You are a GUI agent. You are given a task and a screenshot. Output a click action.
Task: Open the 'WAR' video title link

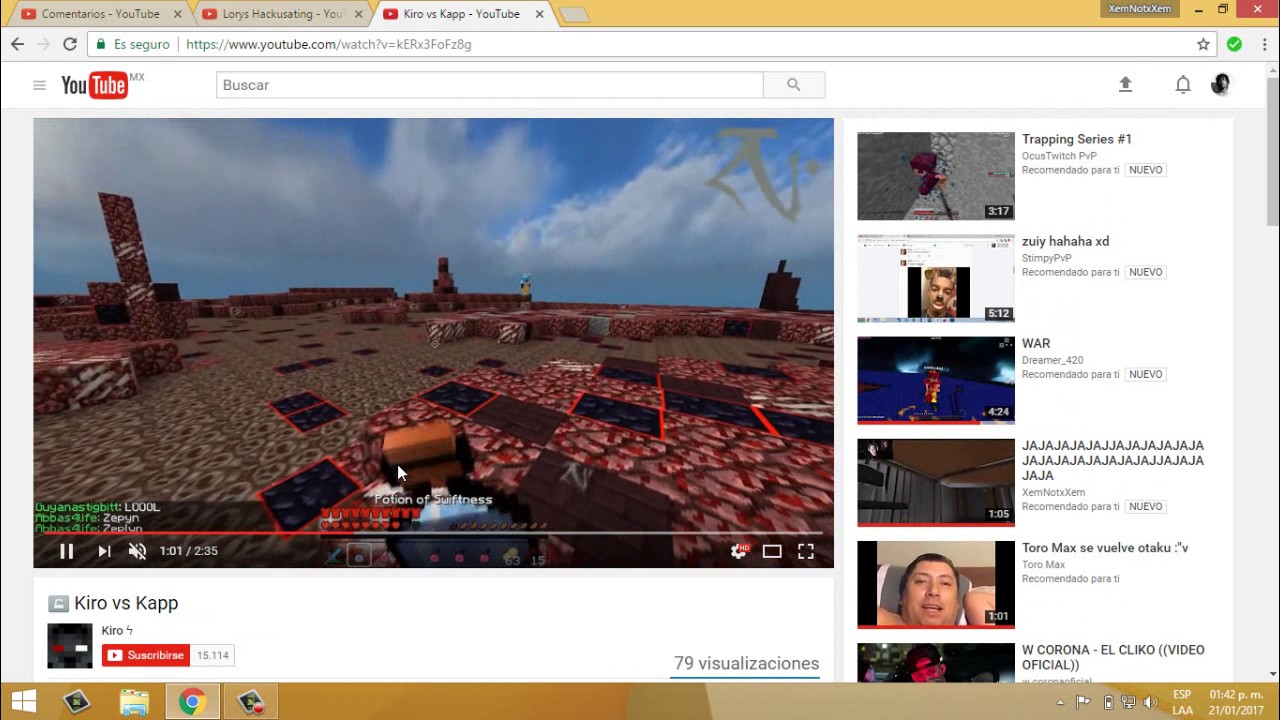[1036, 343]
